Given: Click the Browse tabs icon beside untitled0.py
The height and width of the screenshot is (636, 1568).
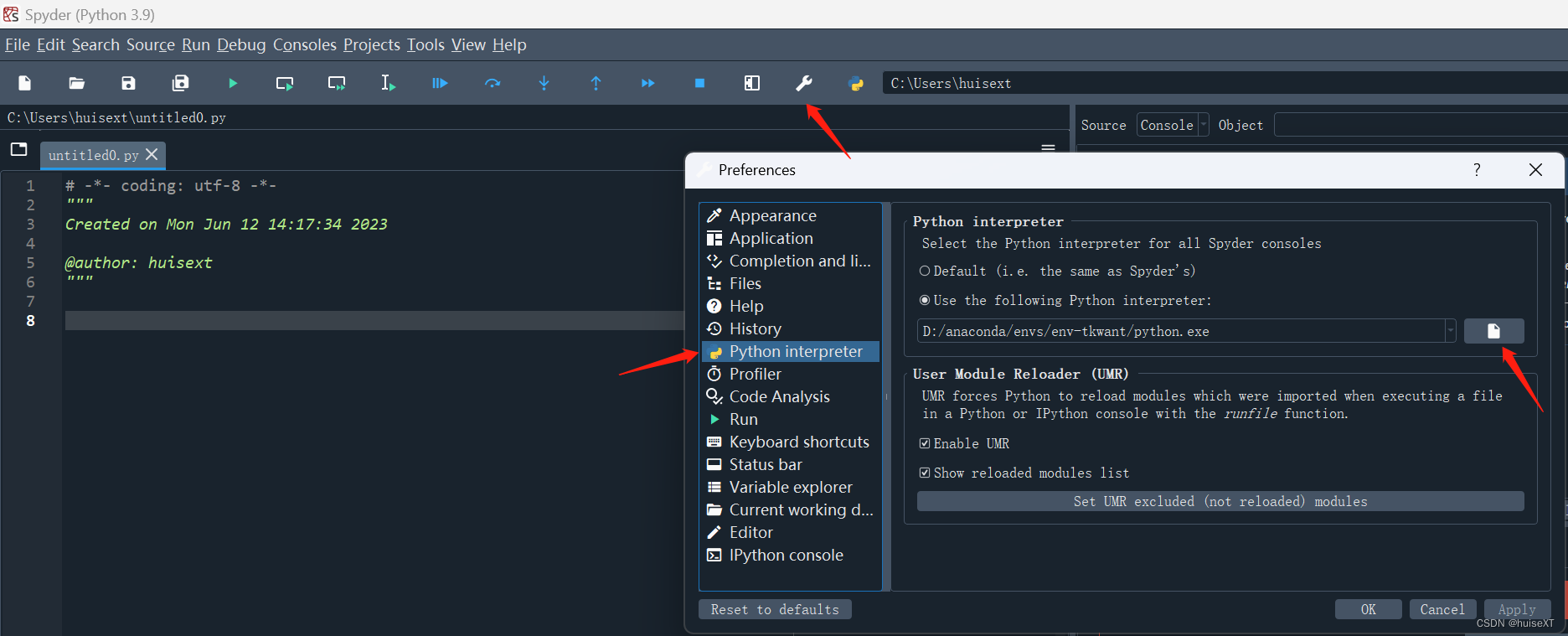Looking at the screenshot, I should [x=19, y=150].
